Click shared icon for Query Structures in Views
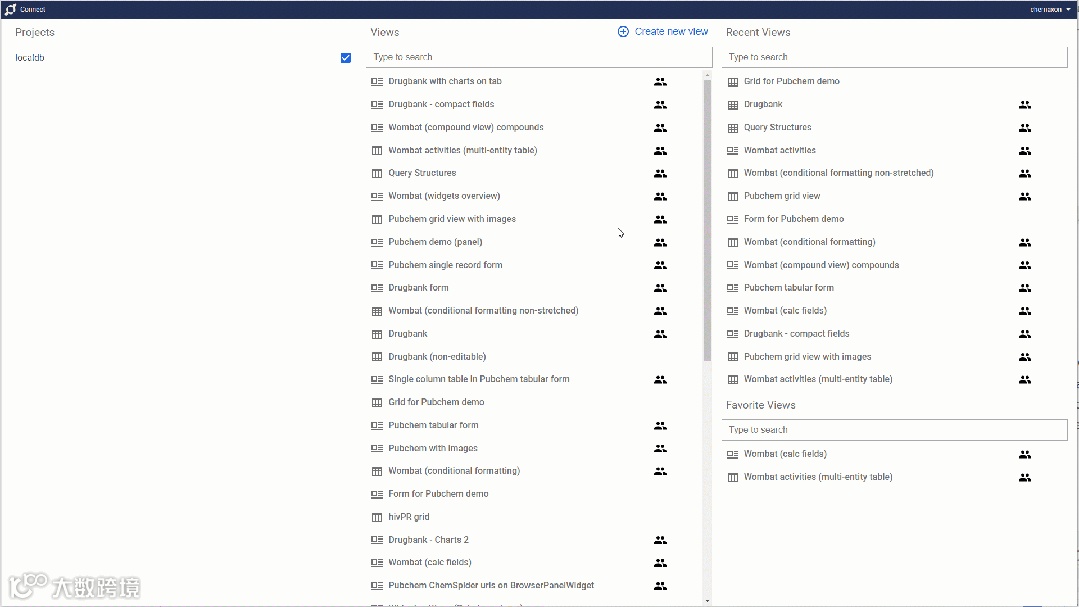1079x607 pixels. [660, 173]
